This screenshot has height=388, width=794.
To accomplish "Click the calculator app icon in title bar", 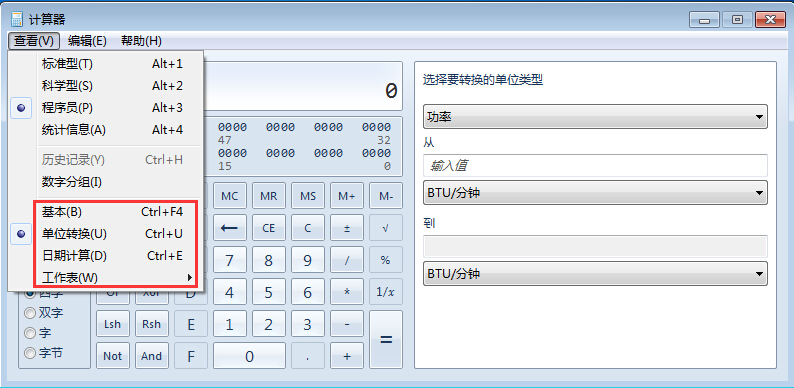I will 17,20.
